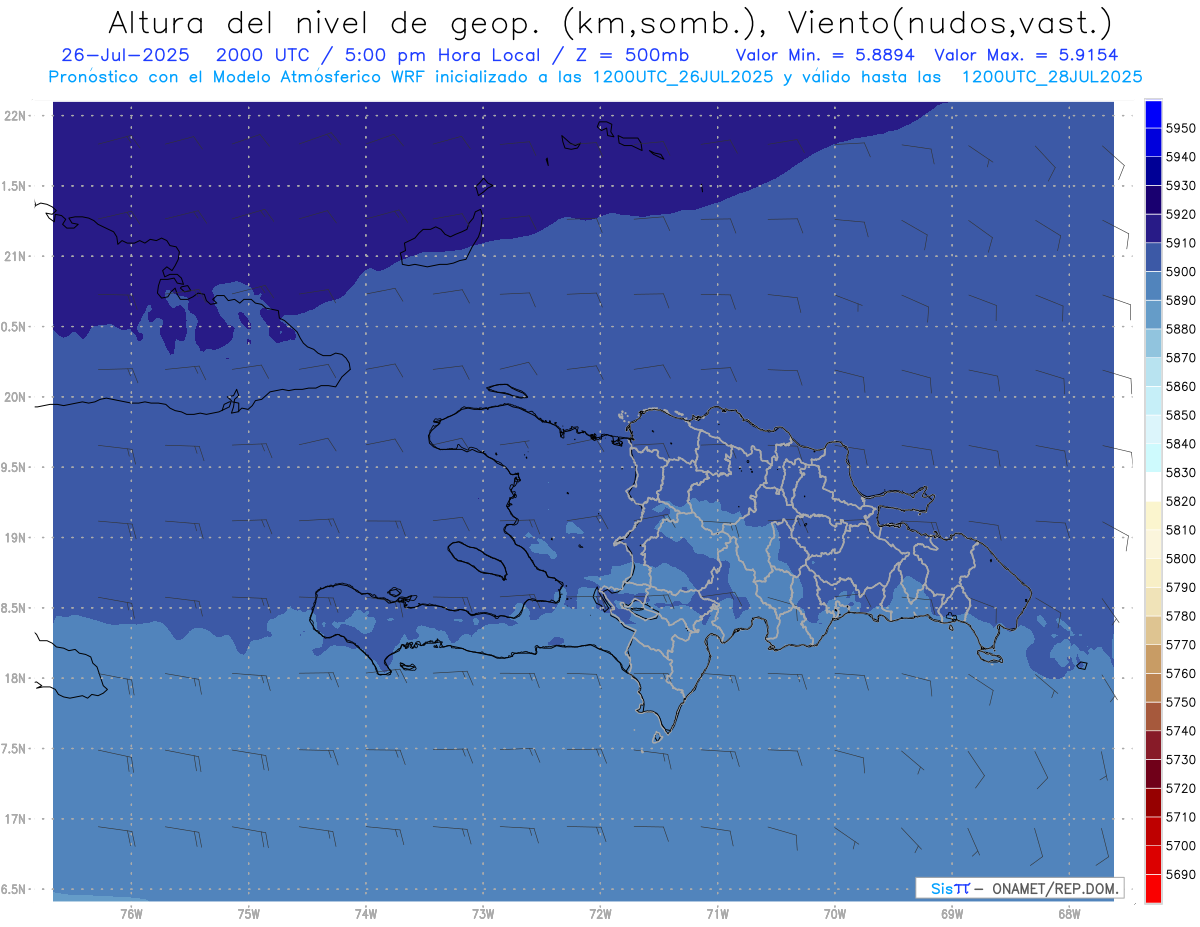Click the 20N latitude label

pos(16,397)
